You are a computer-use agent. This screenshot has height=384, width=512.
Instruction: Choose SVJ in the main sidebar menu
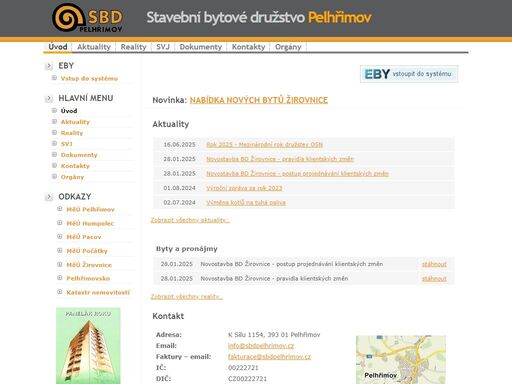pyautogui.click(x=66, y=144)
